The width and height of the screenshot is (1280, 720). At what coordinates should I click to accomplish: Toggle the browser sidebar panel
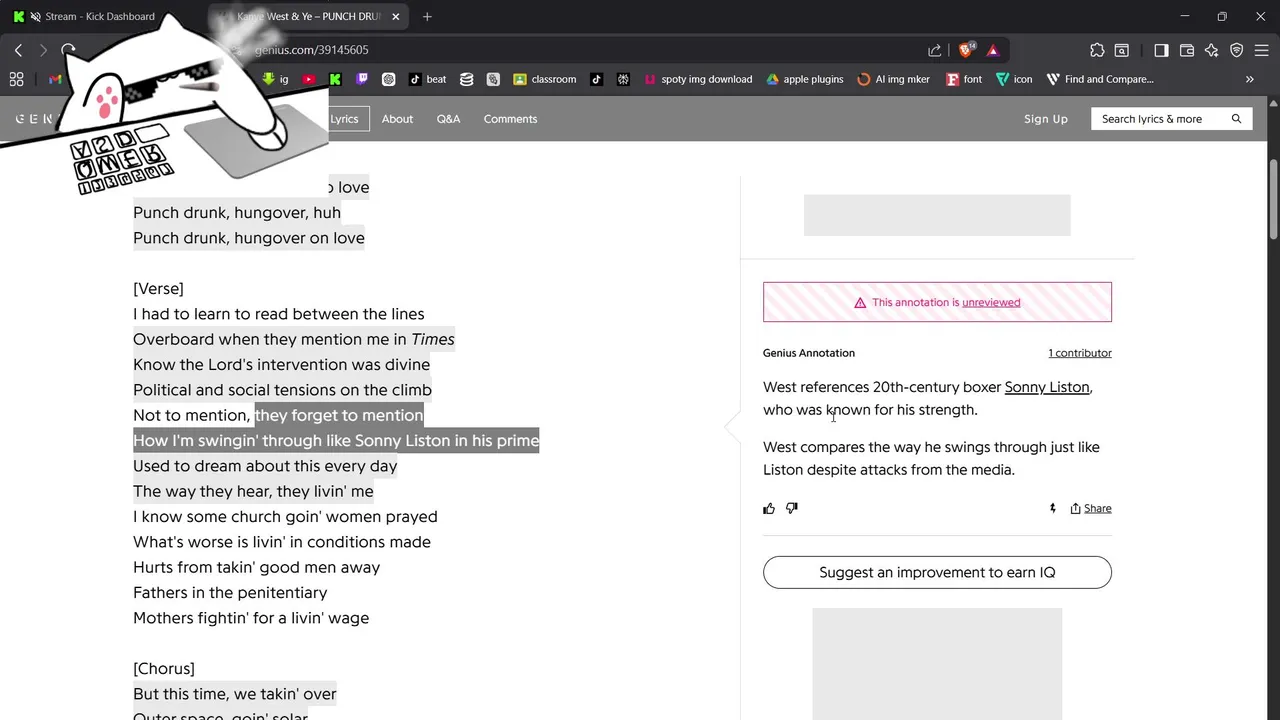1161,50
